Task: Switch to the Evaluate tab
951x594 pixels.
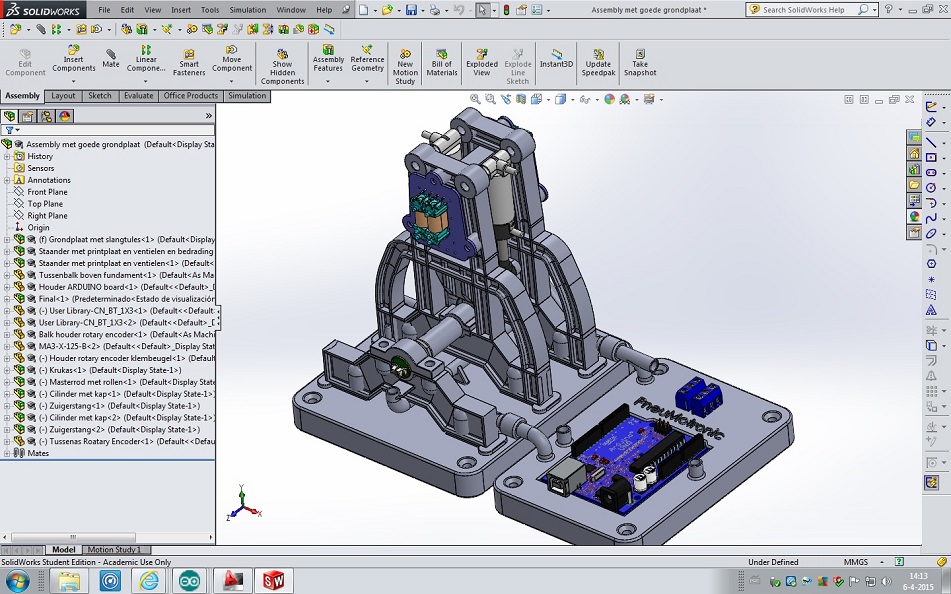Action: click(x=138, y=96)
